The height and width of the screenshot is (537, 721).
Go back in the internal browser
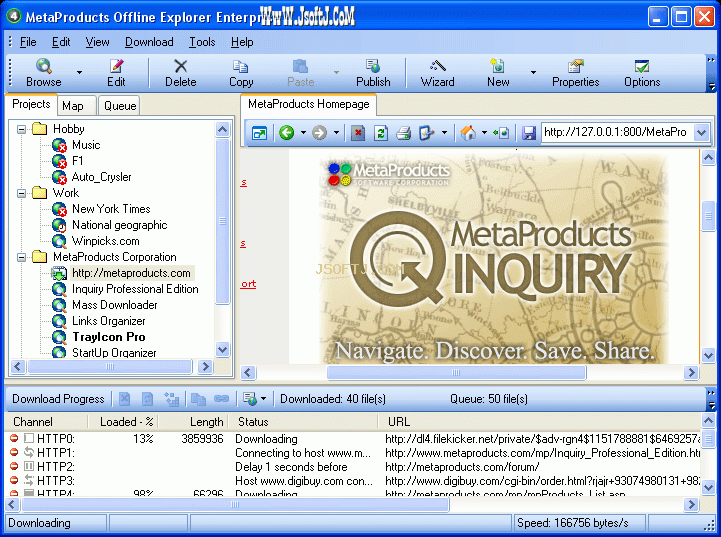[286, 133]
